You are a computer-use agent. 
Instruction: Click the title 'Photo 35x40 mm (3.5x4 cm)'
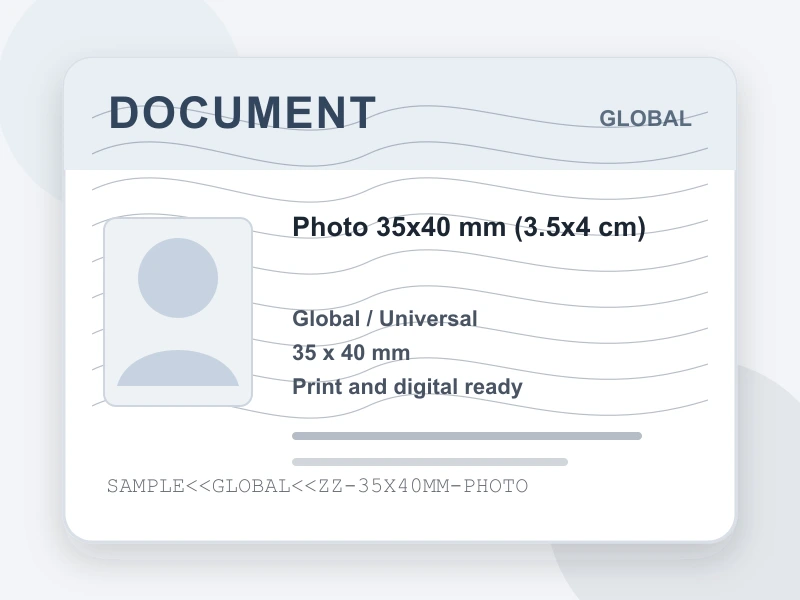pos(469,227)
